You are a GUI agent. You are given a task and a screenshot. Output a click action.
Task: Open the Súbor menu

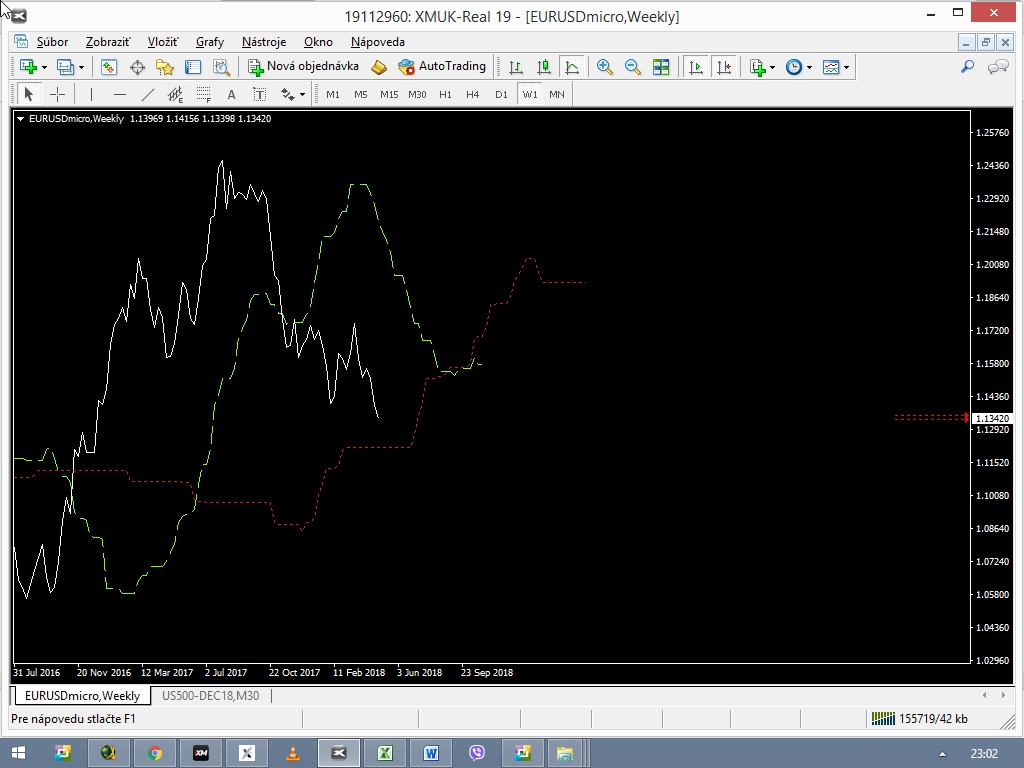click(52, 42)
